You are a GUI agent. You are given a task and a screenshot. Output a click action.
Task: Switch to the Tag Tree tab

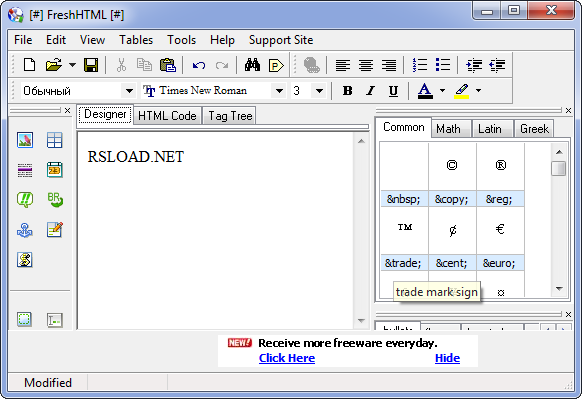[x=230, y=116]
